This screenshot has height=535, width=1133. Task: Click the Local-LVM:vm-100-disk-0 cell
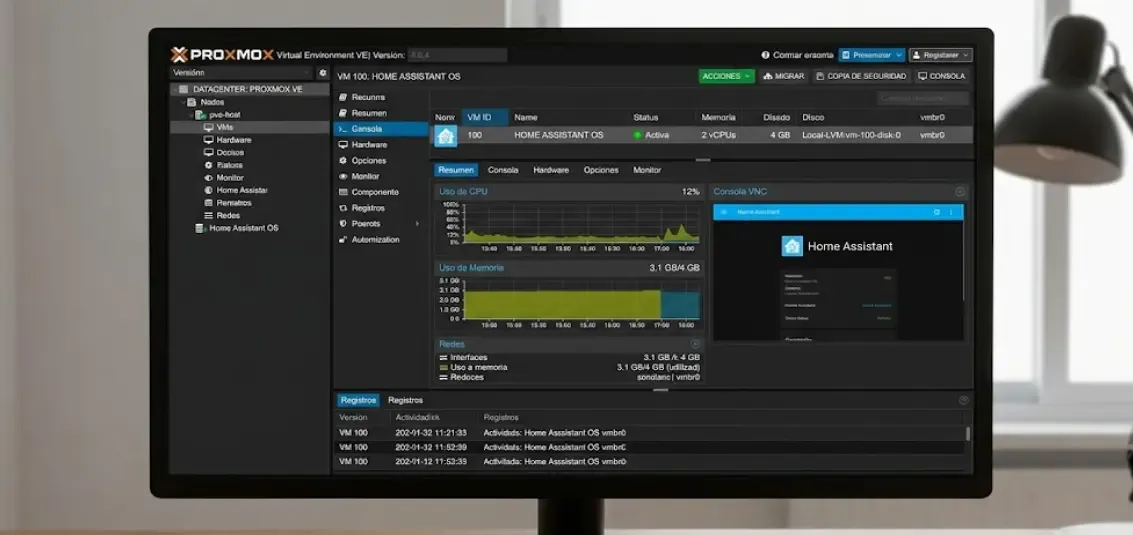[851, 135]
